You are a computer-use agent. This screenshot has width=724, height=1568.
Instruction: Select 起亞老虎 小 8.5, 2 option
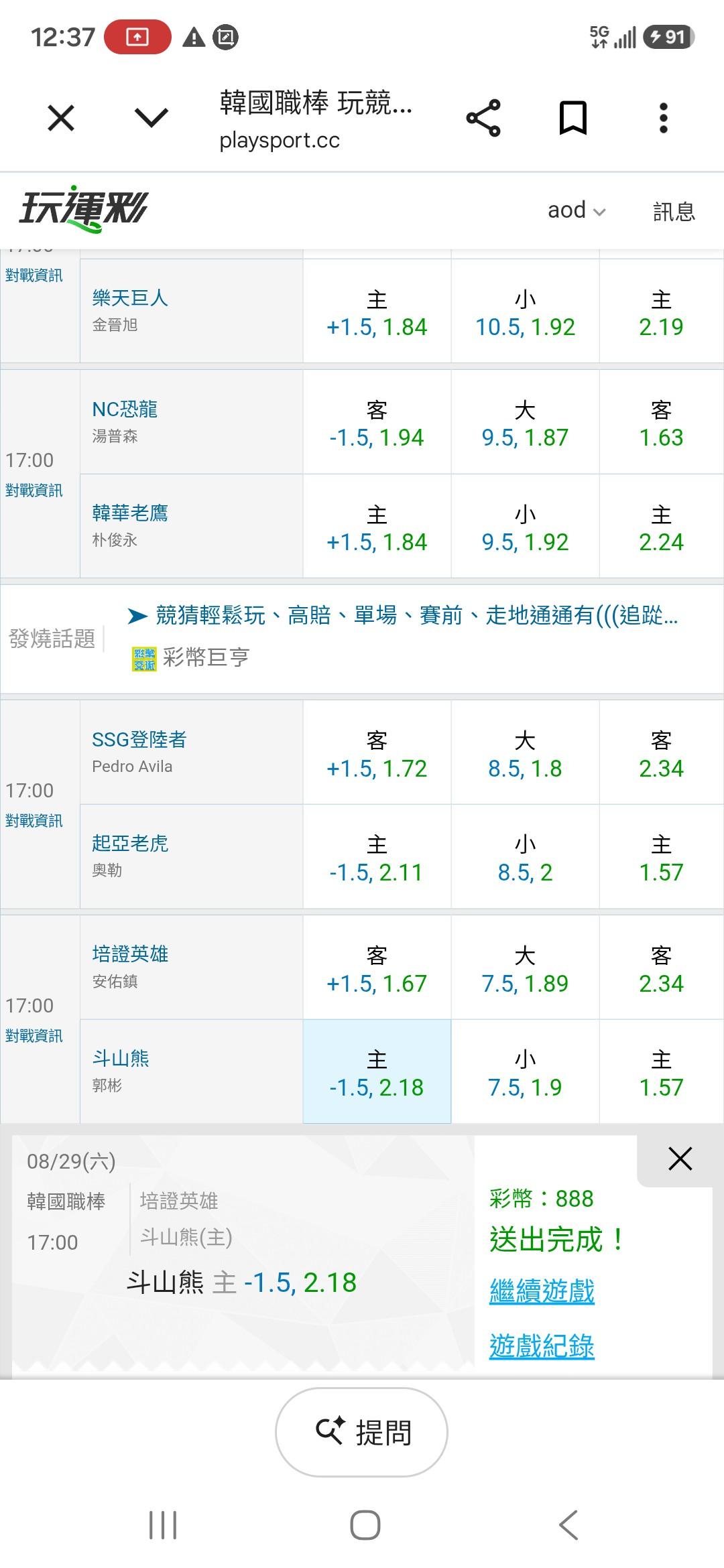(x=525, y=856)
